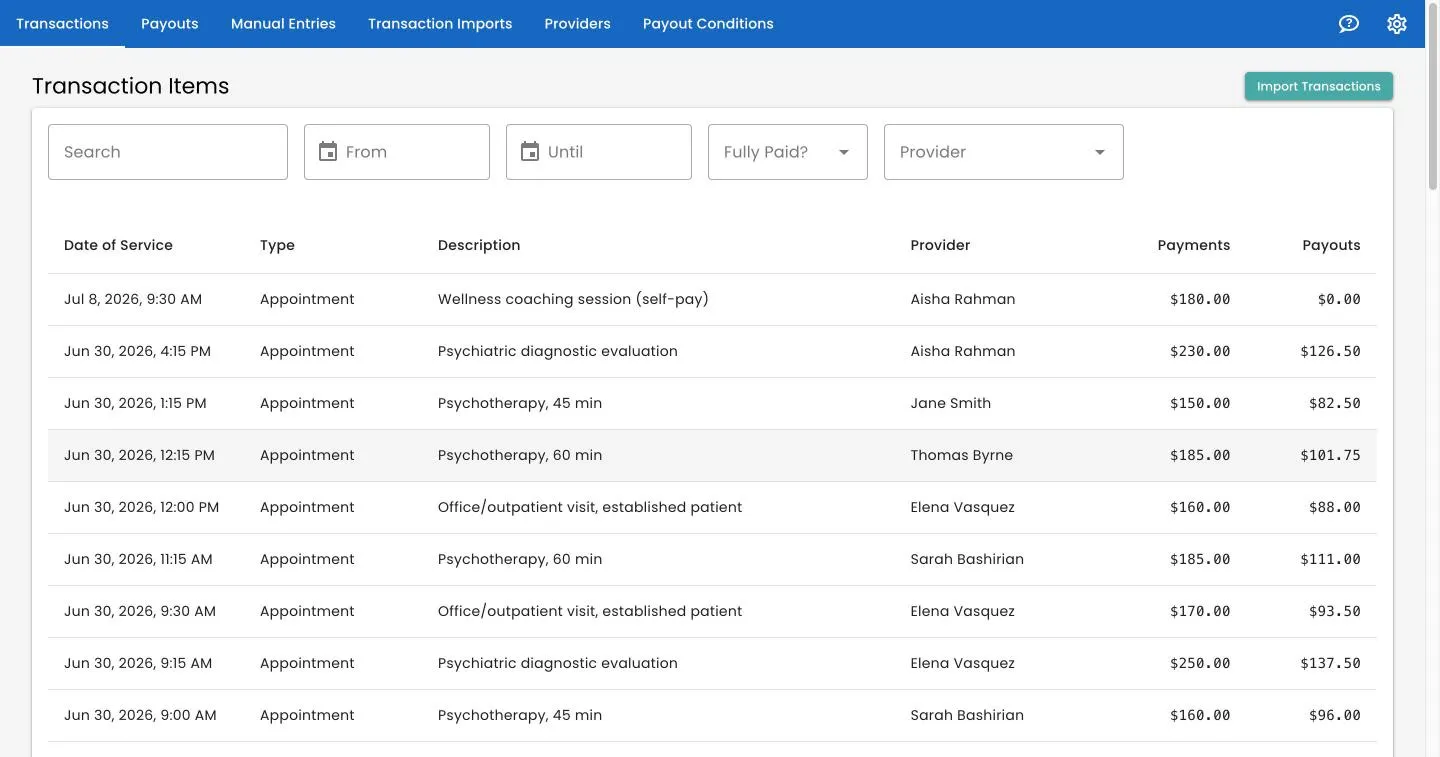Image resolution: width=1440 pixels, height=757 pixels.
Task: Click the Description column header
Action: (479, 245)
